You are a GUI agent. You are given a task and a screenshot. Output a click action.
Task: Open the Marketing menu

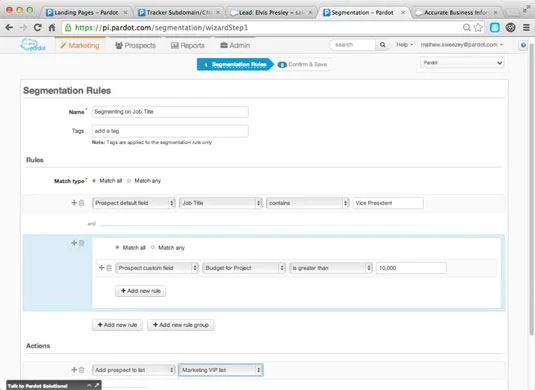tap(80, 45)
